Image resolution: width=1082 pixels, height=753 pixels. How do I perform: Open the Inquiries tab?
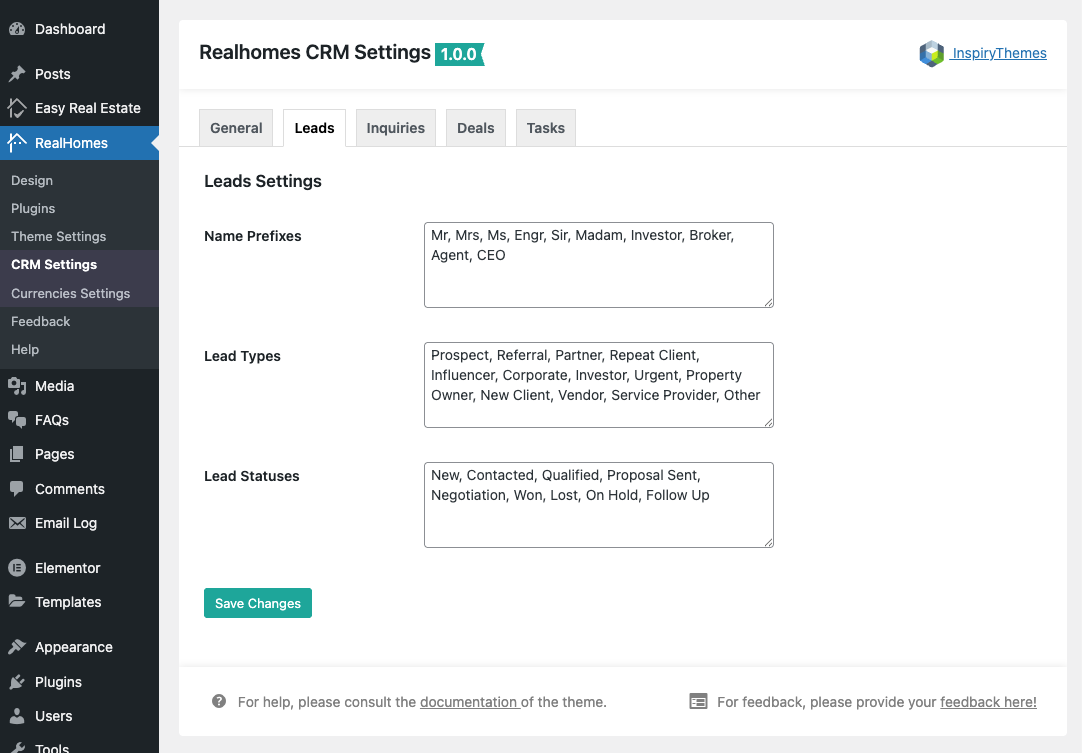pos(395,128)
